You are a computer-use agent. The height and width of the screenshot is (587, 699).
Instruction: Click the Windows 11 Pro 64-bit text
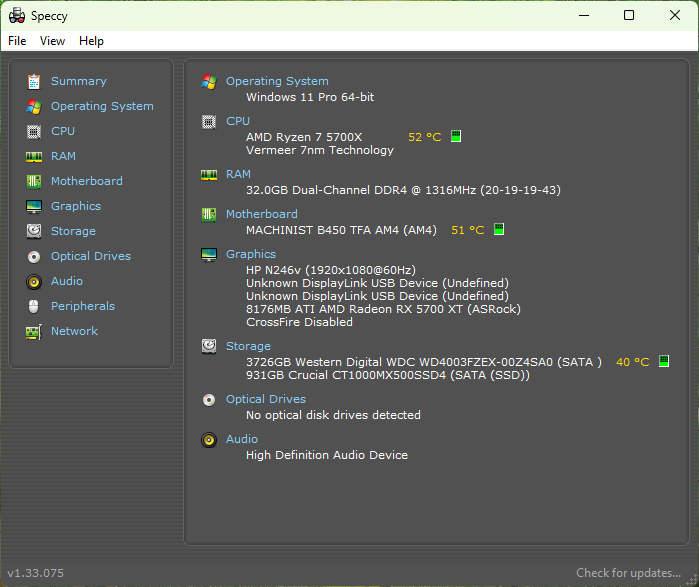310,97
